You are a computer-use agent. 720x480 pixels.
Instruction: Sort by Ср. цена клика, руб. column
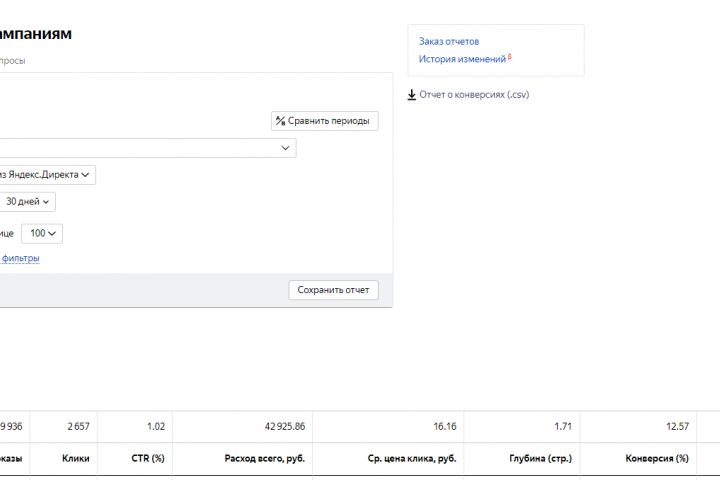[412, 458]
